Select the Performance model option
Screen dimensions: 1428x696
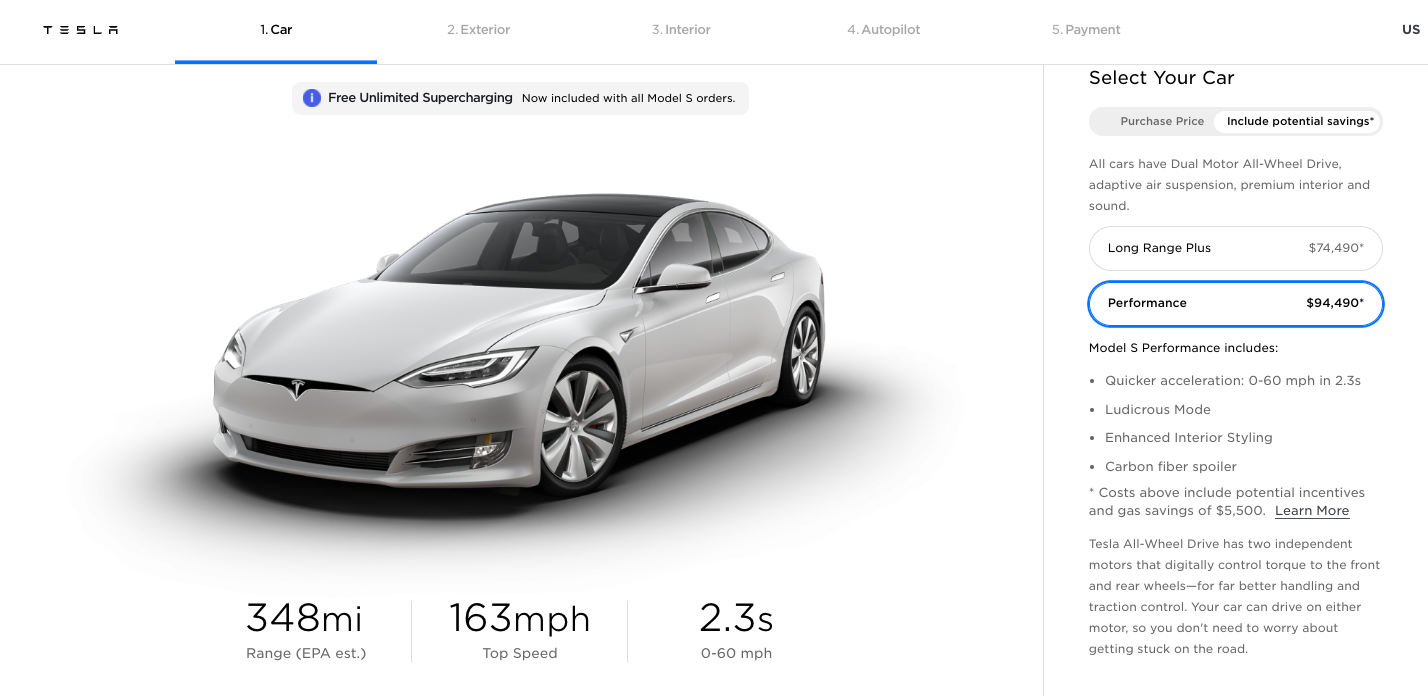1235,303
